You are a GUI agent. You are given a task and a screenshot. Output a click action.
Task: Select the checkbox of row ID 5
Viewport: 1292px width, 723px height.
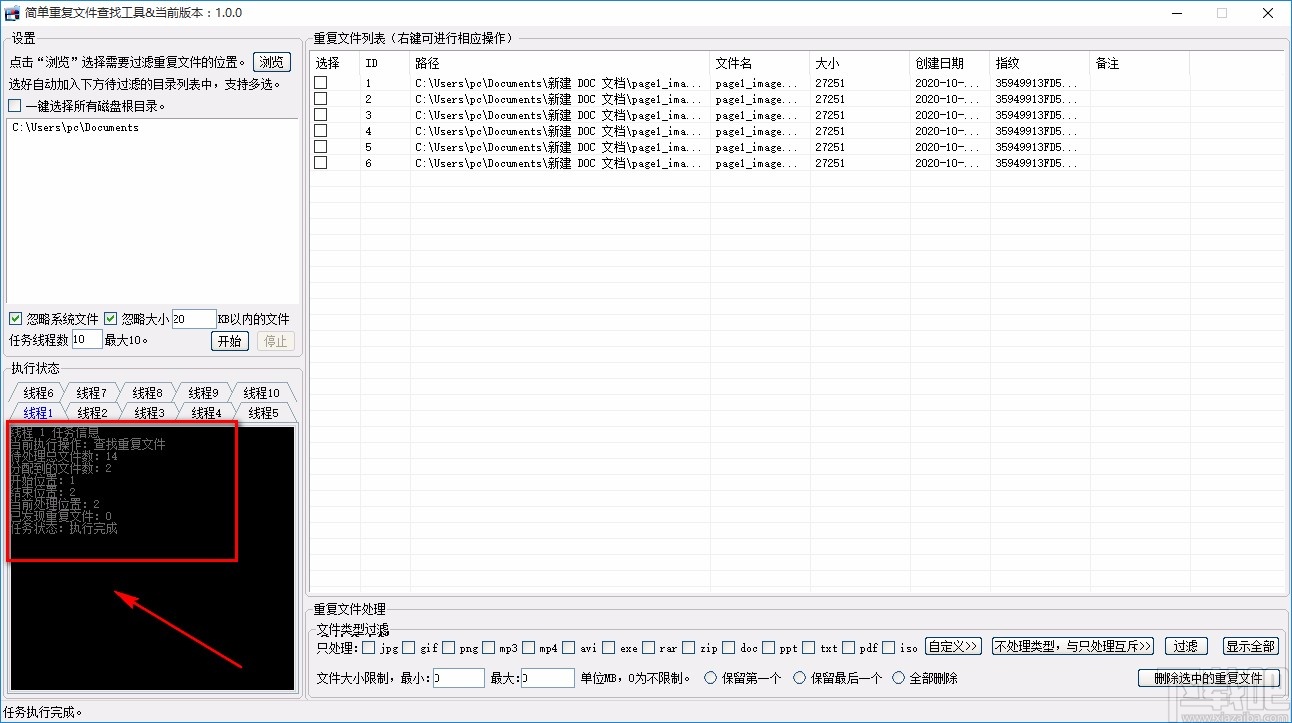[321, 147]
